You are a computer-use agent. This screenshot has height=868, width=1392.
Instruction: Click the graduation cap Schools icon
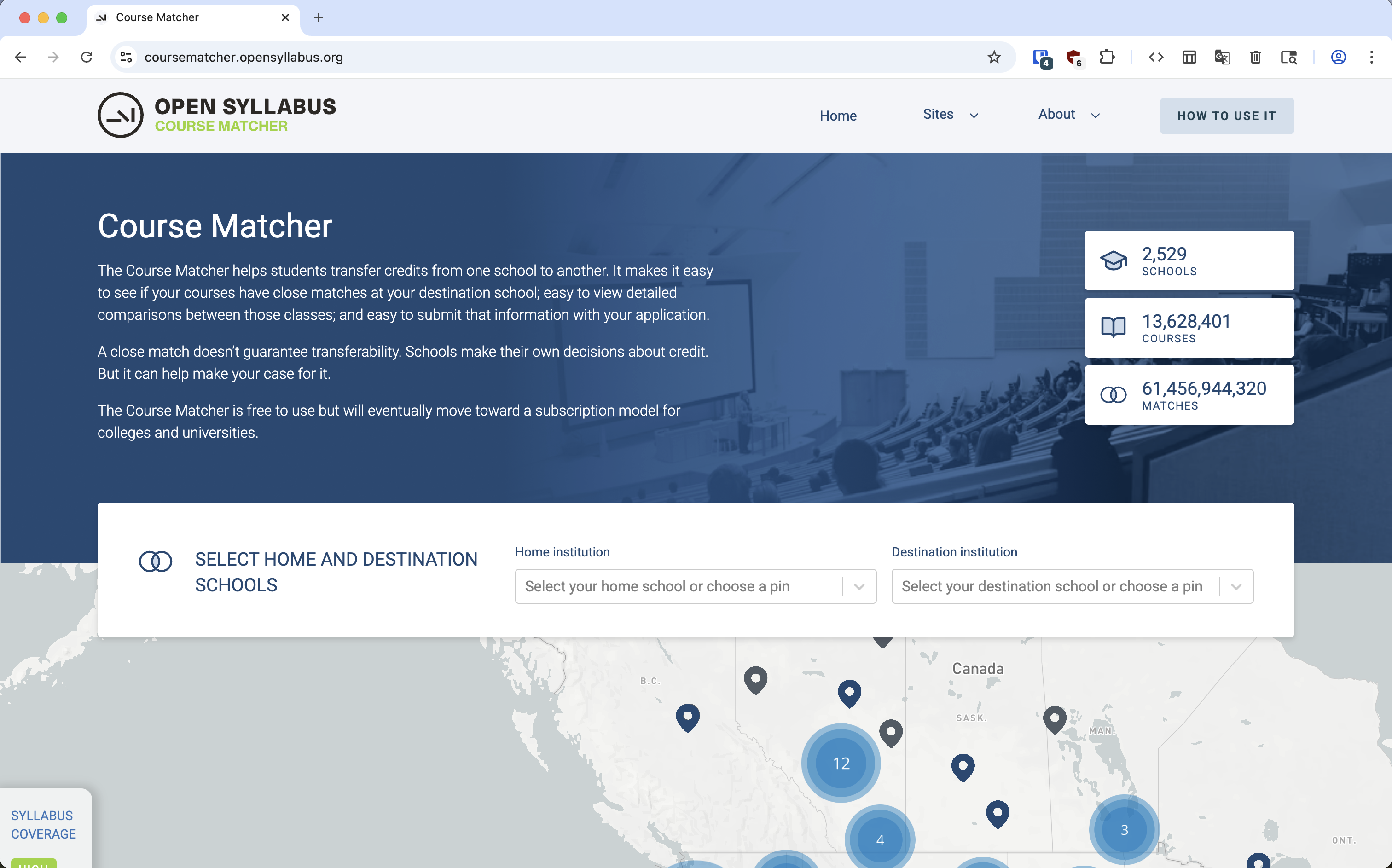[1114, 260]
